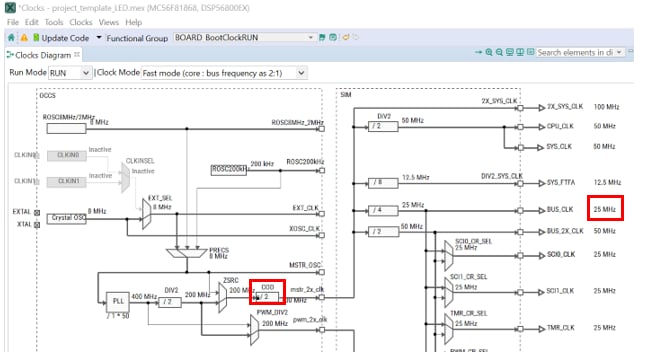
Task: Click the undo arrow icon in toolbar
Action: pos(346,37)
